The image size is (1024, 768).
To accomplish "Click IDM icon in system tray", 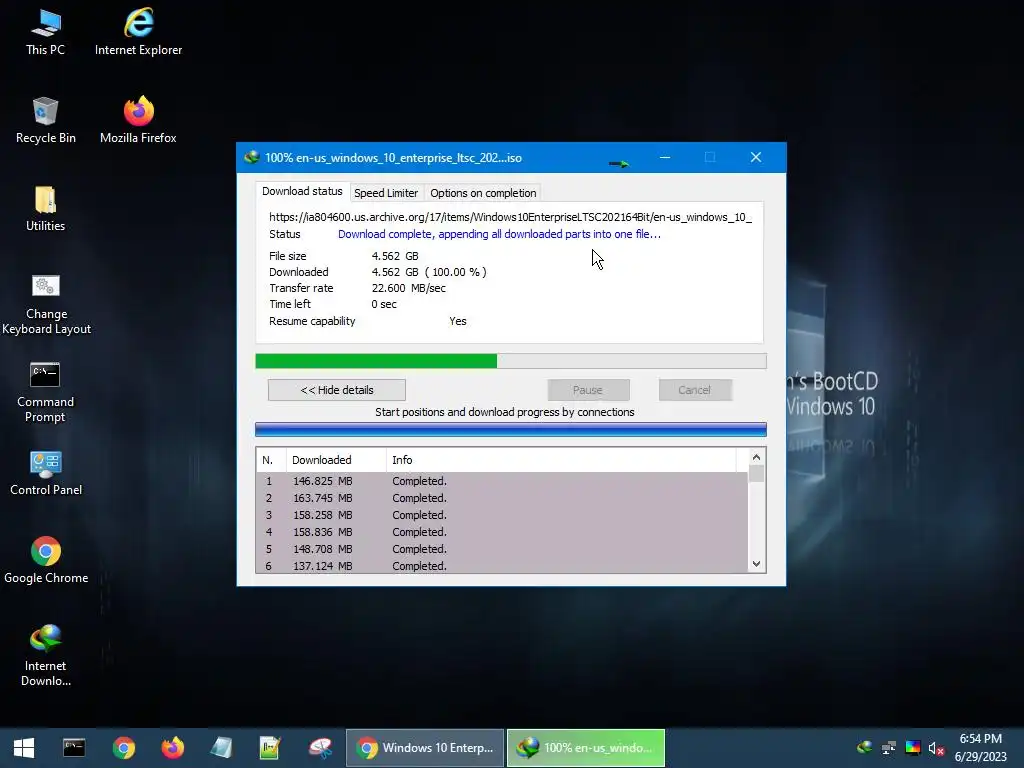I will point(865,748).
